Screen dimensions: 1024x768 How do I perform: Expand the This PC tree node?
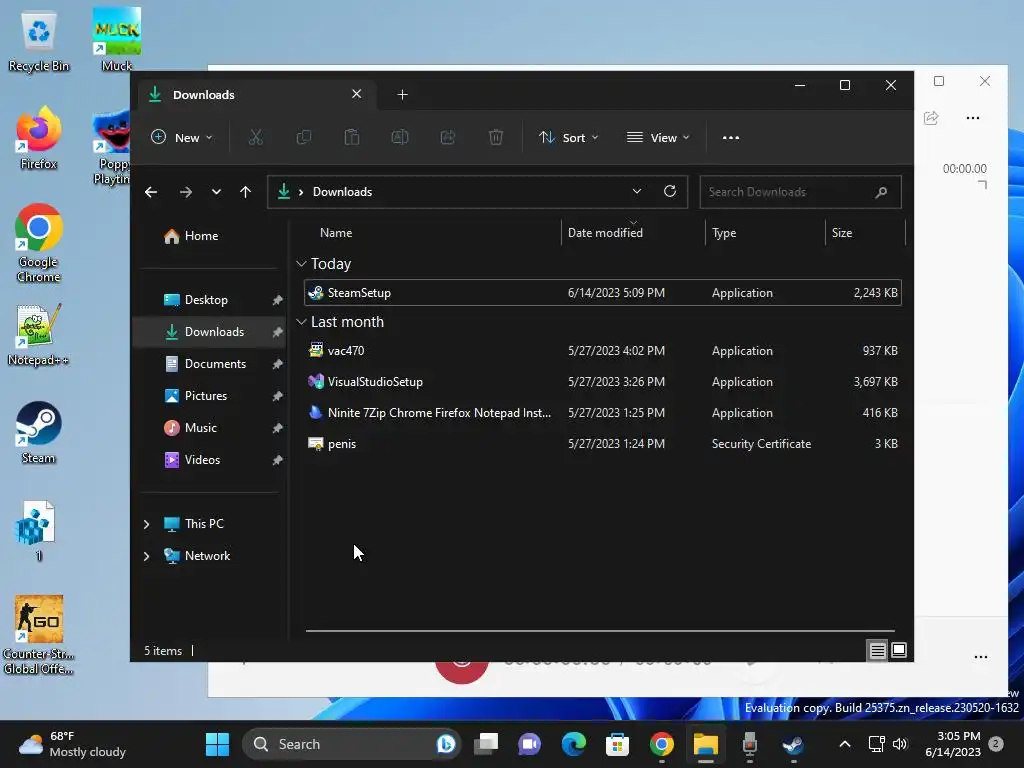[146, 524]
